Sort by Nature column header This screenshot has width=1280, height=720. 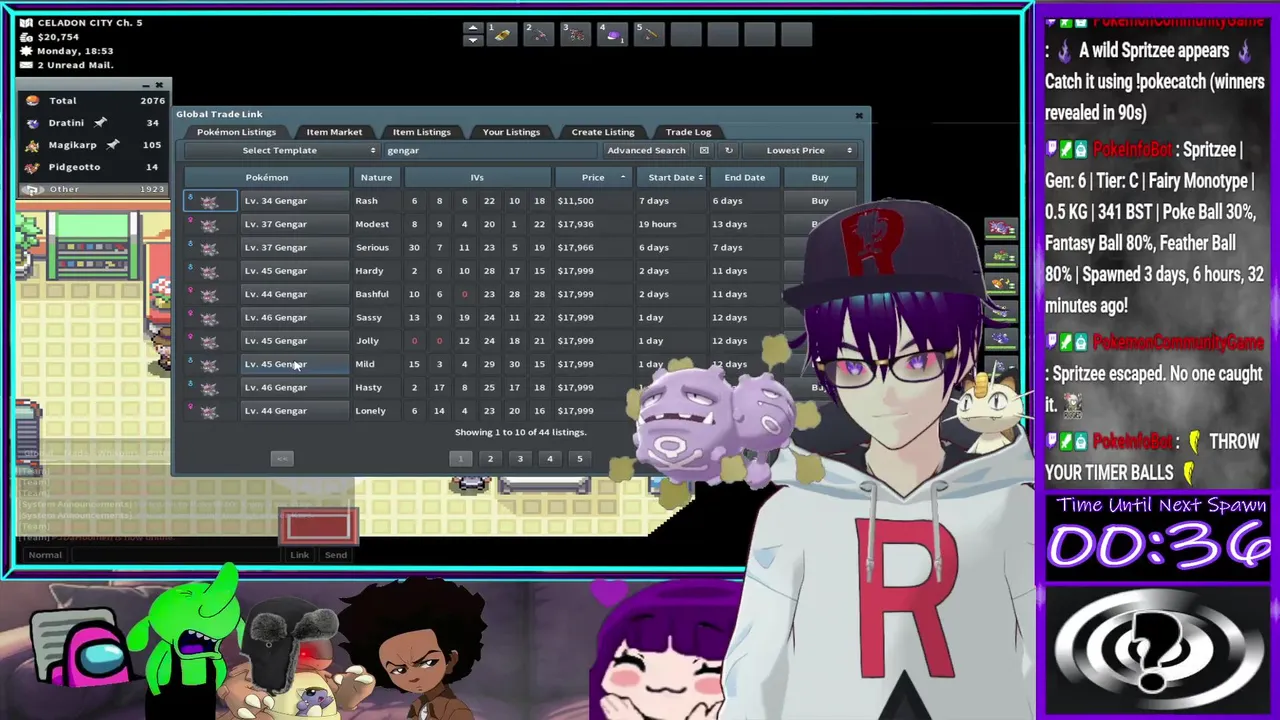(x=376, y=177)
